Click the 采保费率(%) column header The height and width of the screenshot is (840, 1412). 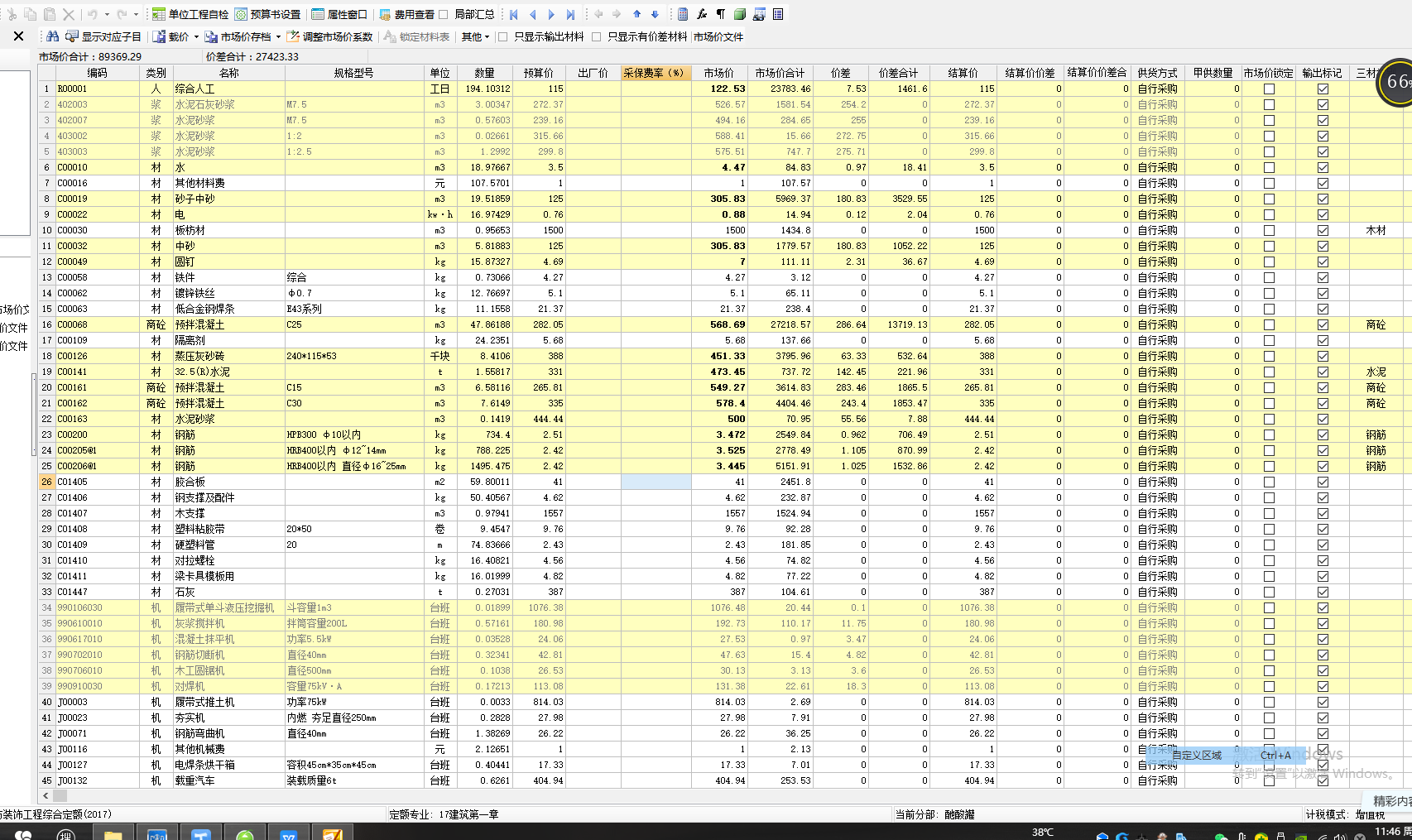(656, 73)
